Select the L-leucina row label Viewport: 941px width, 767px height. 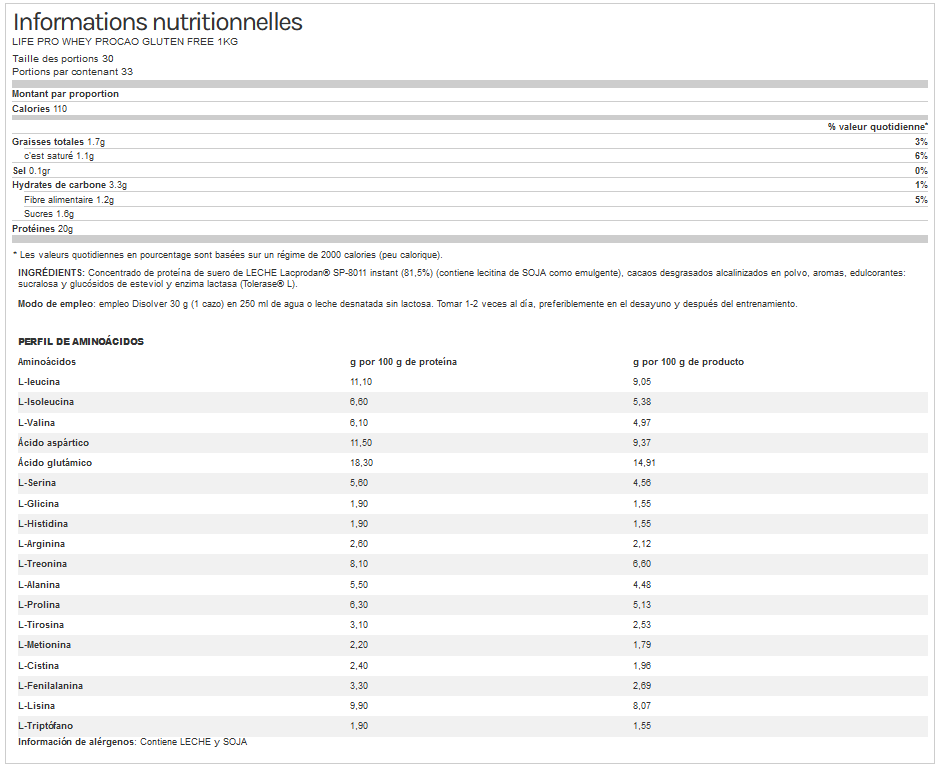[39, 382]
